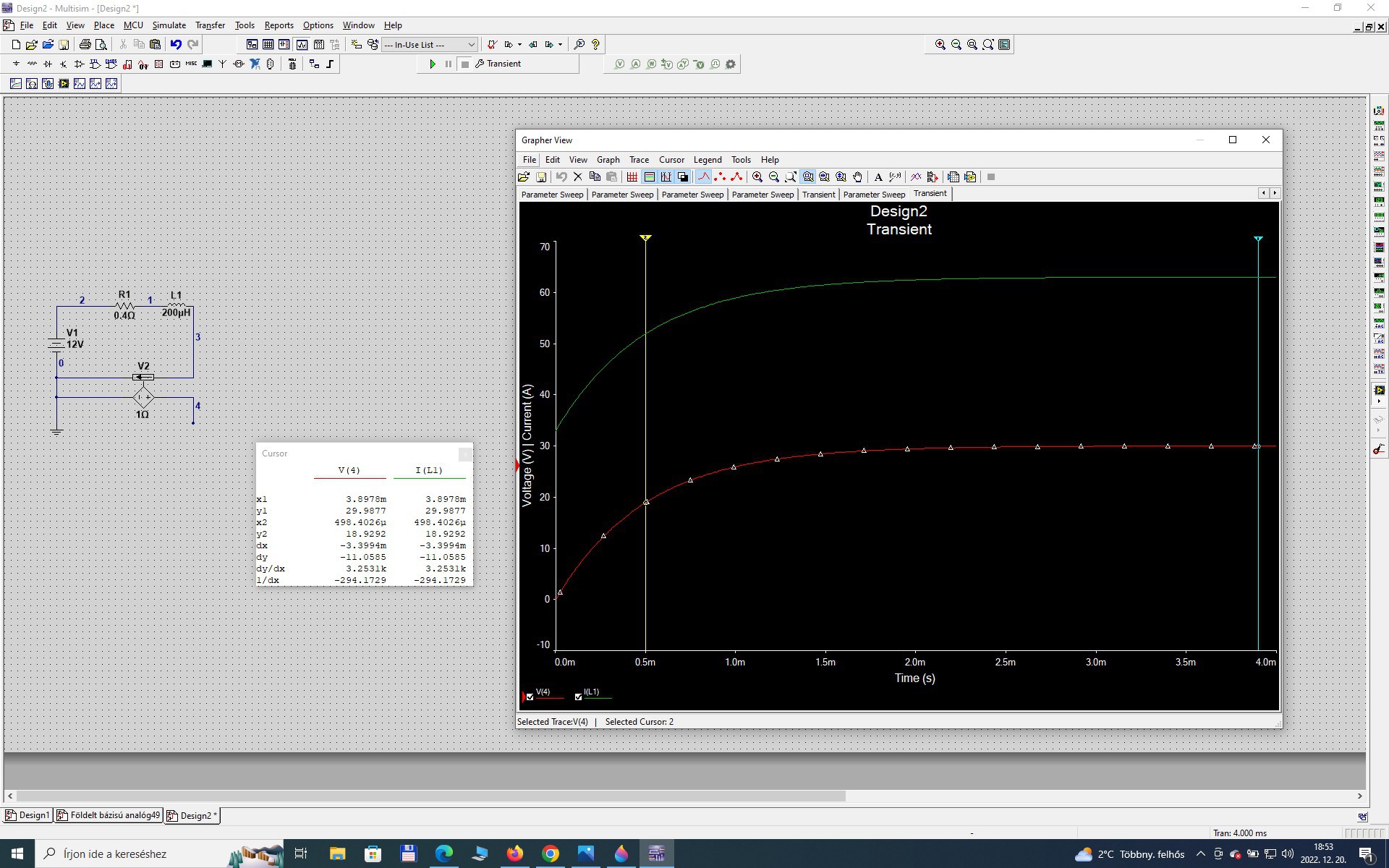
Task: Open the In-Use List dropdown
Action: click(471, 44)
